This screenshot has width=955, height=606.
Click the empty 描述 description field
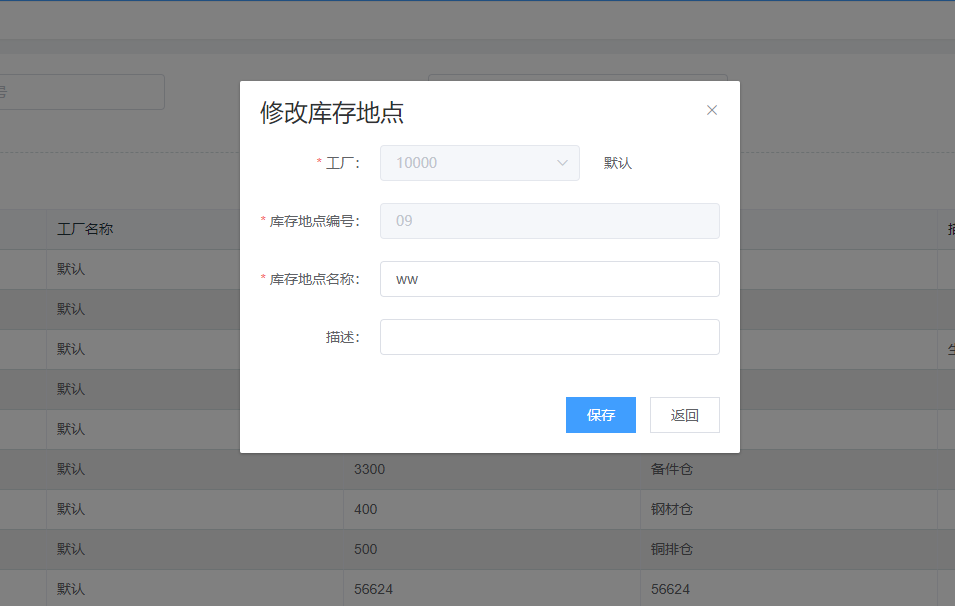point(549,336)
